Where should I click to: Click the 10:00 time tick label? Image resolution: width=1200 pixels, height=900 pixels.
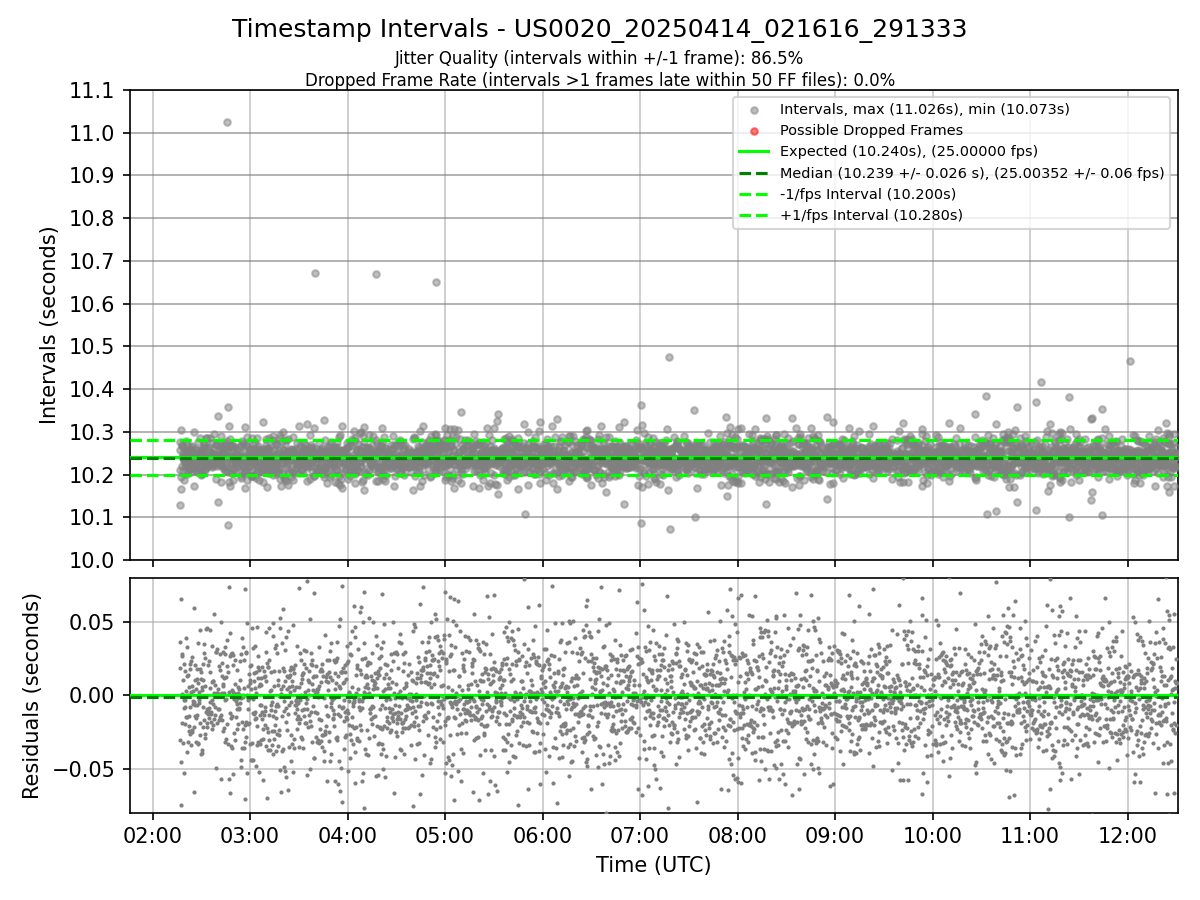(x=933, y=836)
